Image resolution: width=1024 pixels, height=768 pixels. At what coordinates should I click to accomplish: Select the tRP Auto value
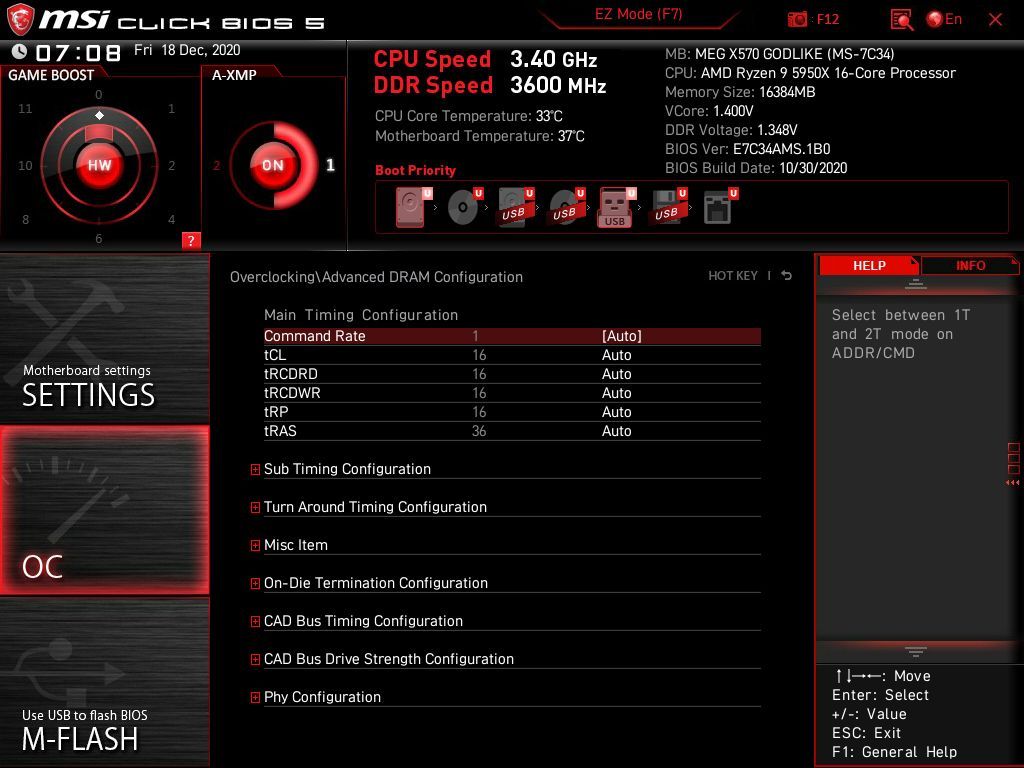click(x=616, y=411)
